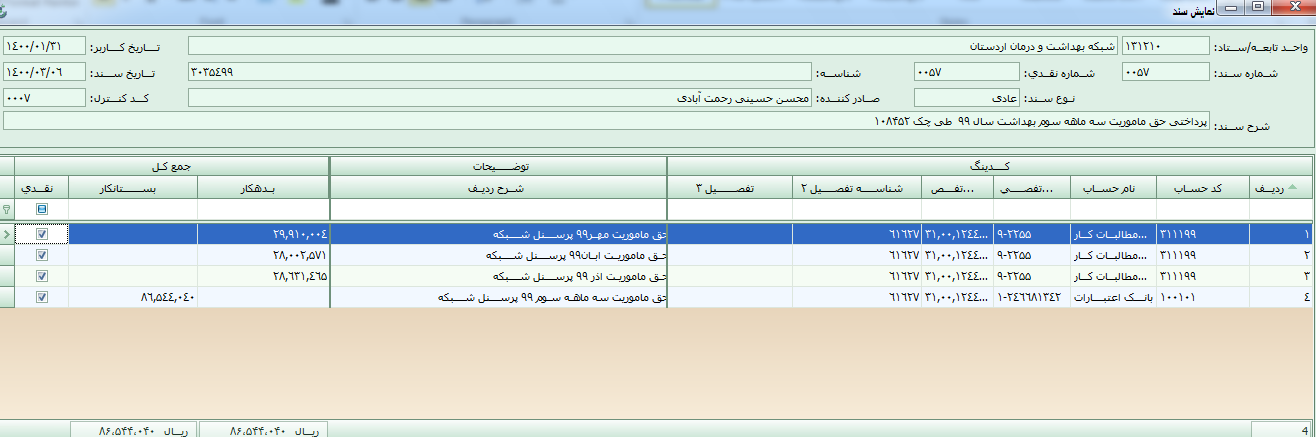Select row number ۲ in ردیف column
This screenshot has width=1316, height=437.
[1280, 255]
